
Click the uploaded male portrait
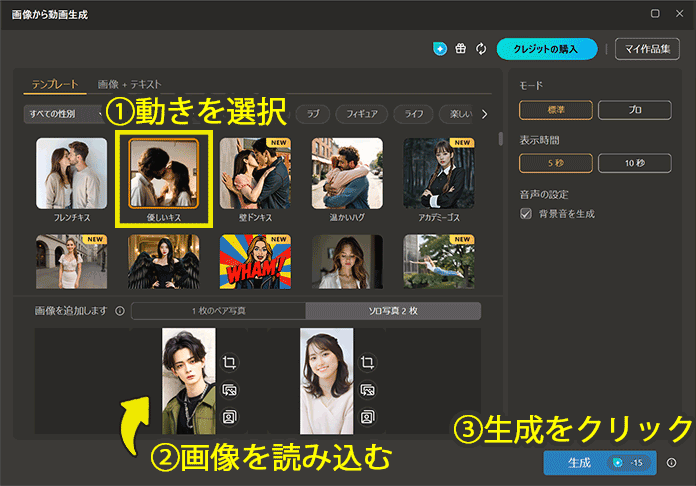tap(189, 381)
